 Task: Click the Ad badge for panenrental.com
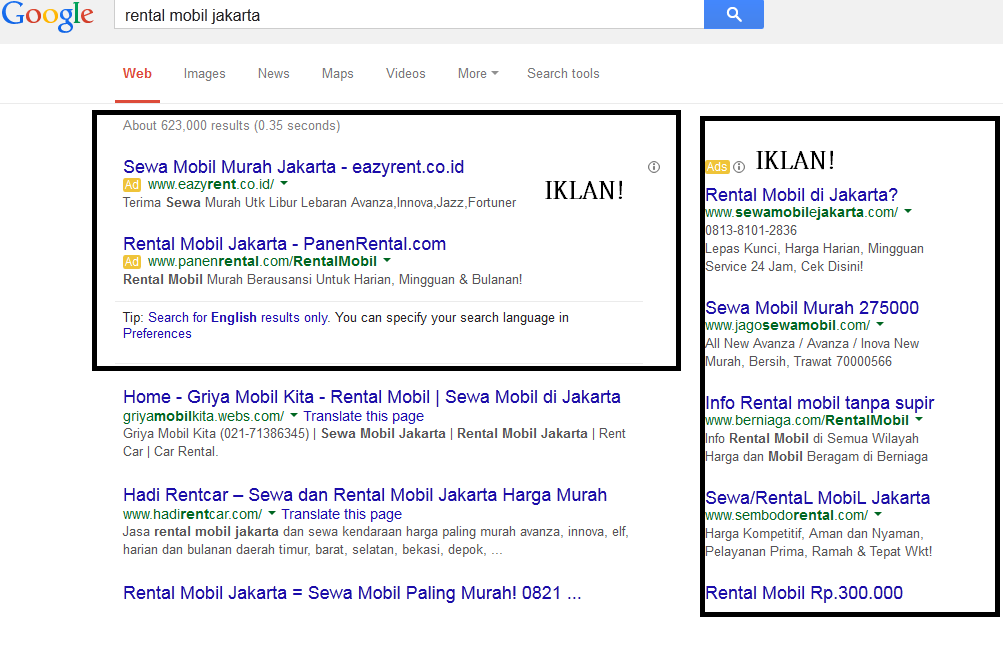[132, 262]
